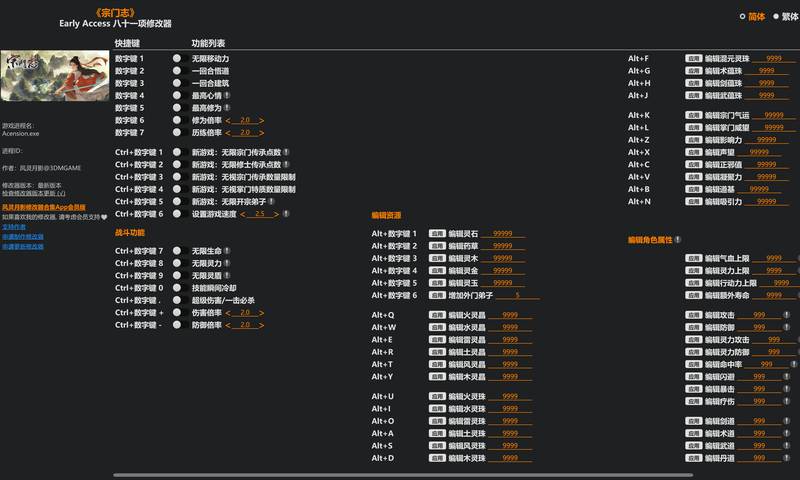Apply the 编辑混元灵珠 value with 应用
This screenshot has height=480, width=800.
tap(693, 59)
